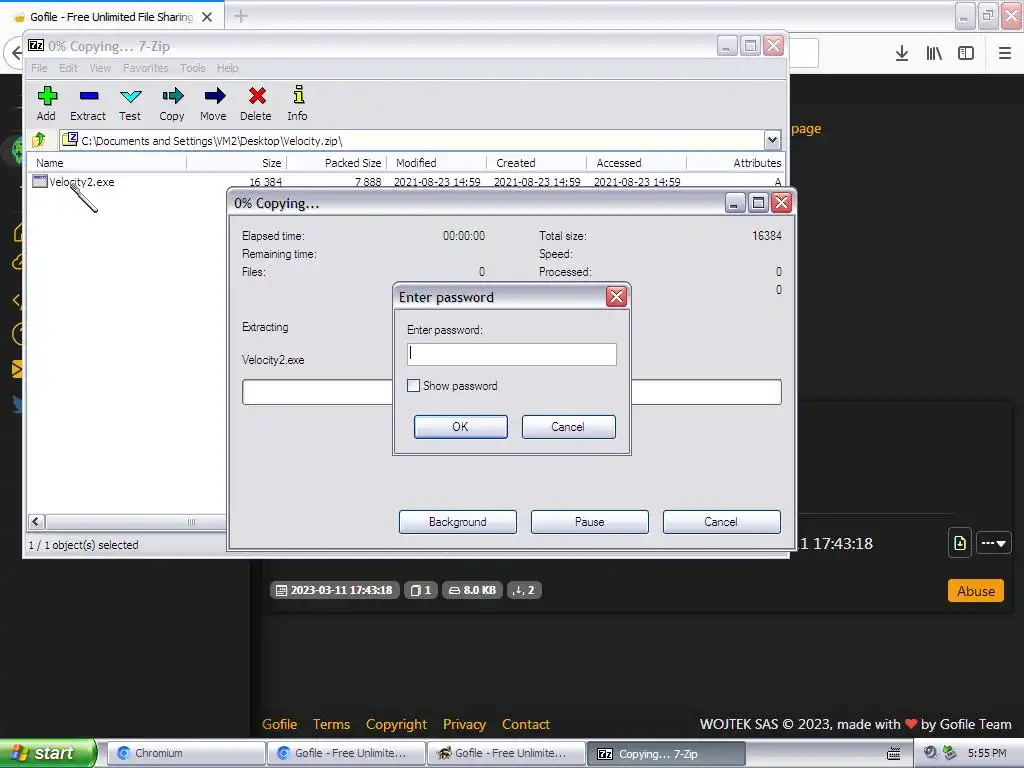
Task: Click the 2023-03-11 17:43:18 date badge
Action: tap(334, 590)
